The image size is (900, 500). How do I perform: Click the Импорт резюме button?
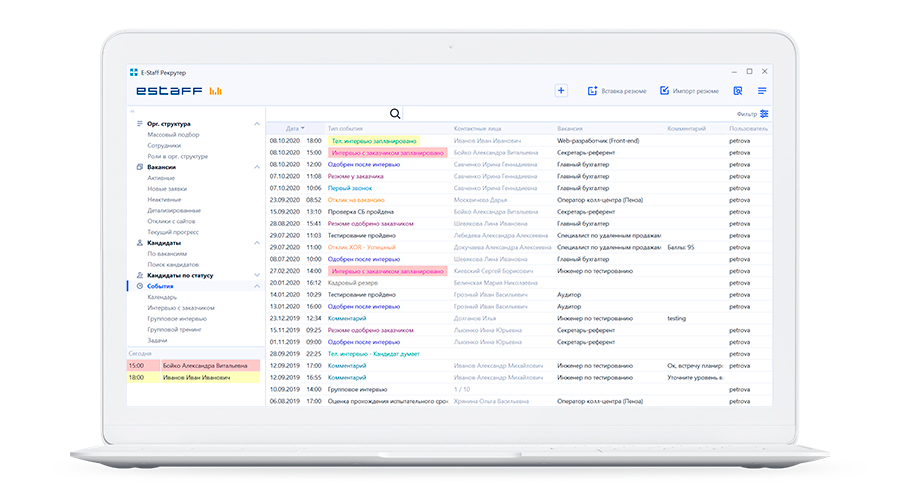click(x=689, y=91)
